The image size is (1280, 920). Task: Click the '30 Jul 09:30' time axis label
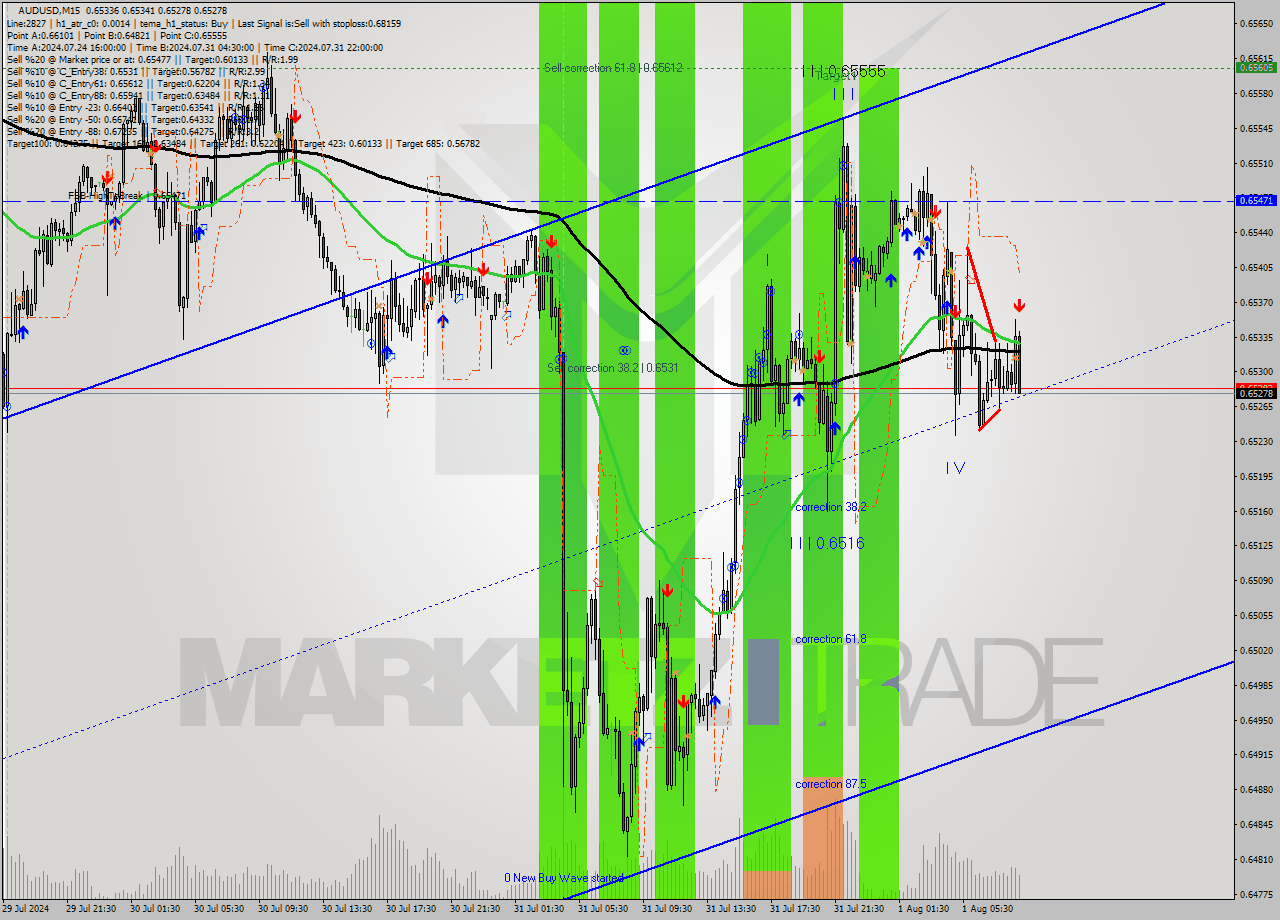282,909
